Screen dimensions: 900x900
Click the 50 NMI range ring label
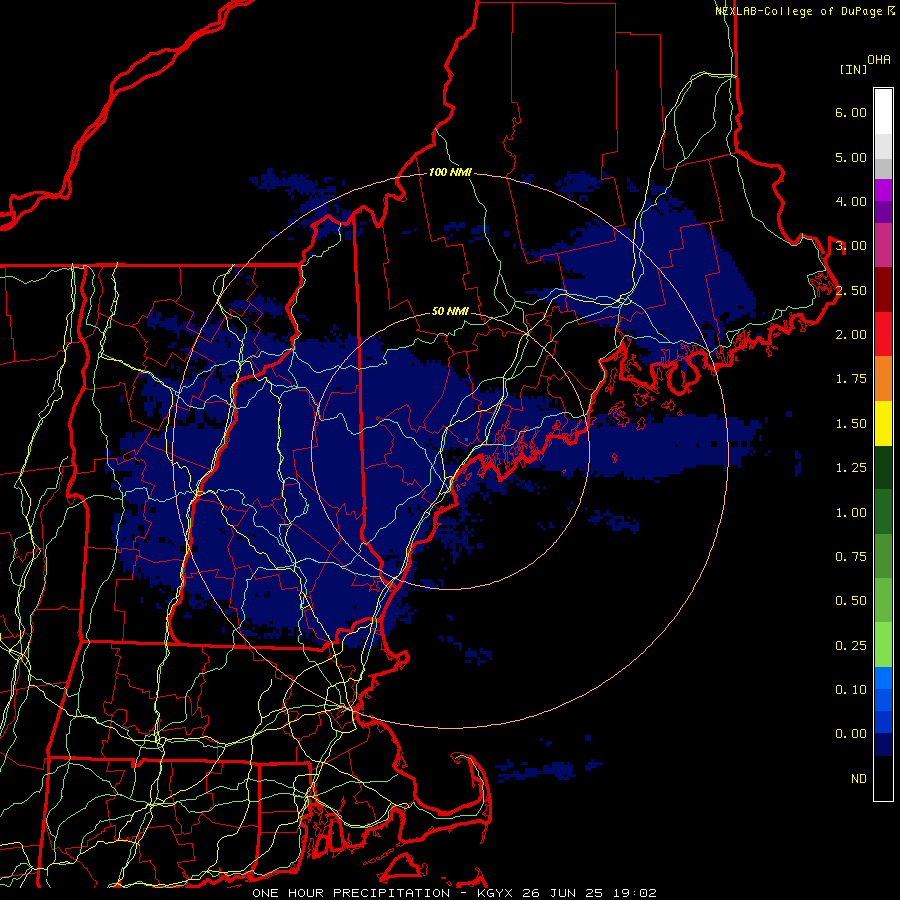pos(450,311)
